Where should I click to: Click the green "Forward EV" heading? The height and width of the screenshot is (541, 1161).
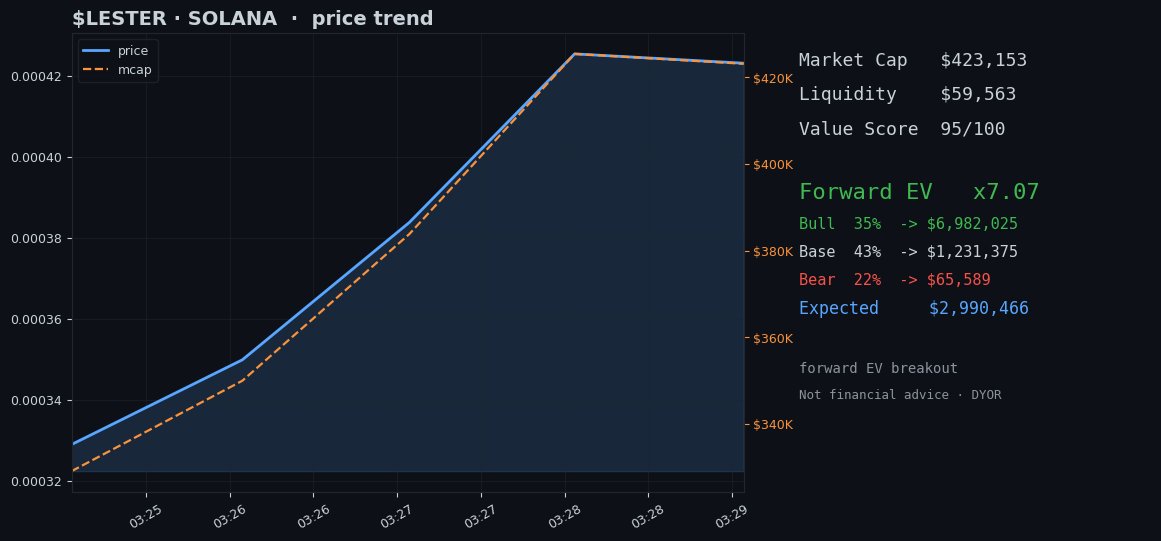[866, 192]
